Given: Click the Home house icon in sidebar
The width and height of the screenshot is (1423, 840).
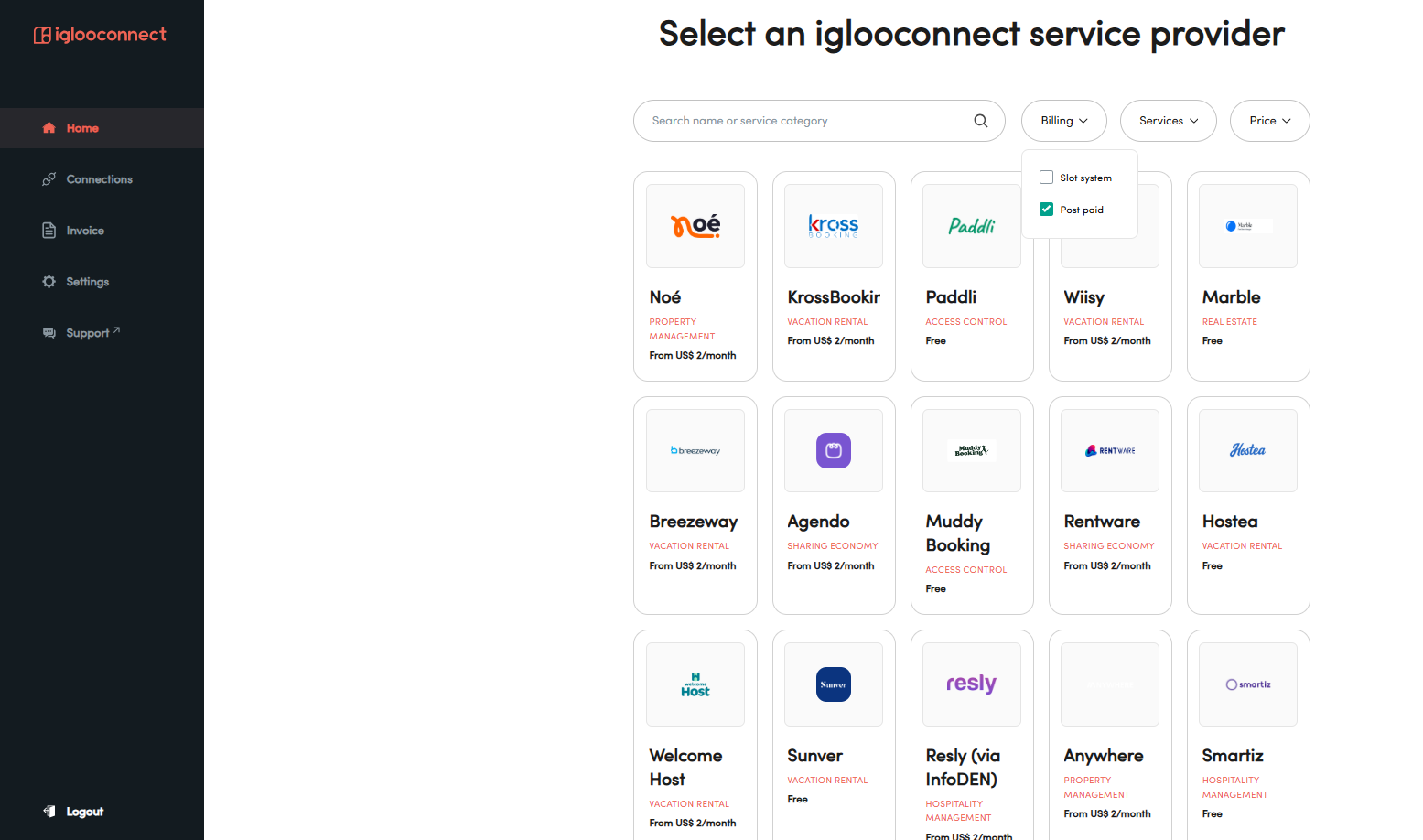Looking at the screenshot, I should [49, 128].
